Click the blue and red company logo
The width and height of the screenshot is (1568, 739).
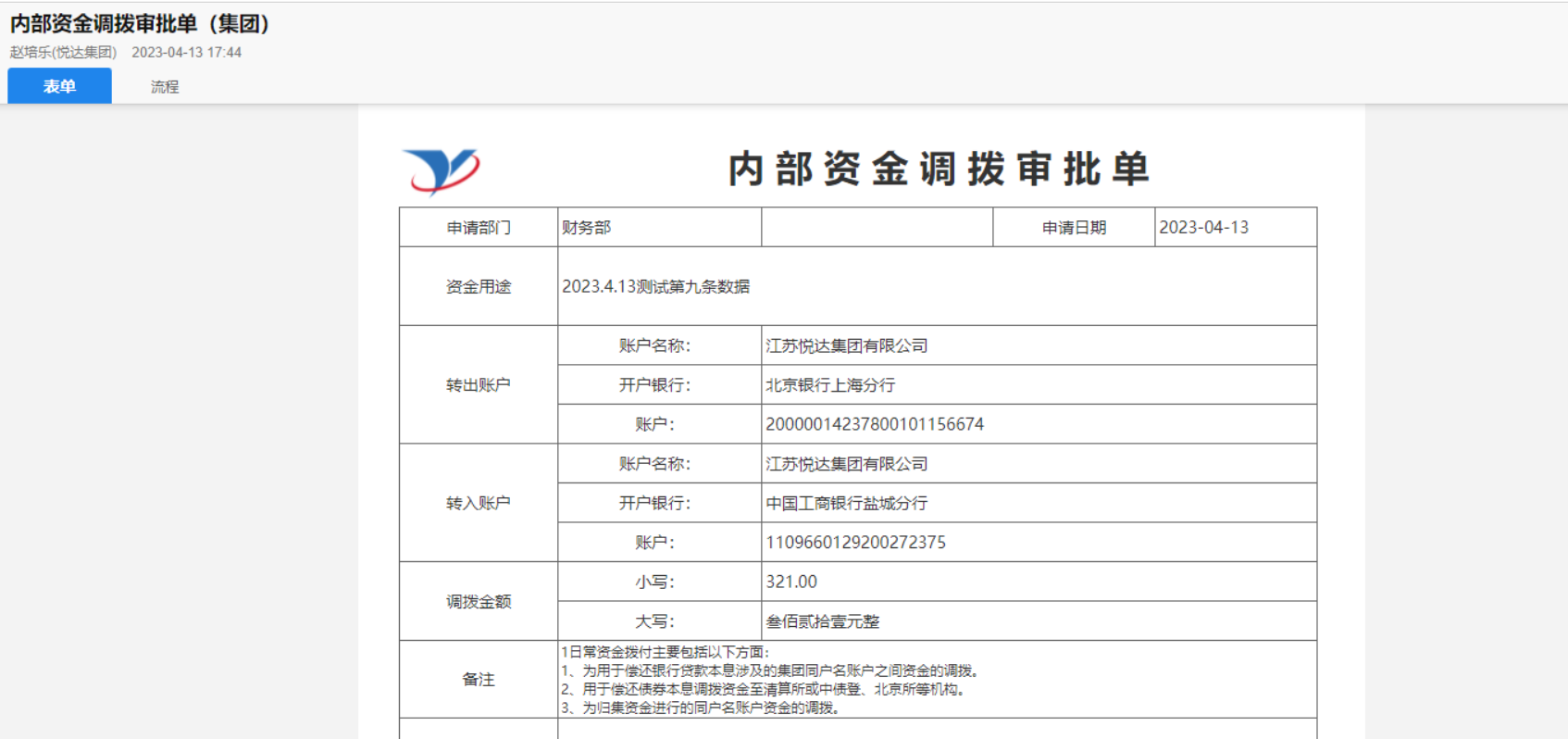(x=442, y=170)
